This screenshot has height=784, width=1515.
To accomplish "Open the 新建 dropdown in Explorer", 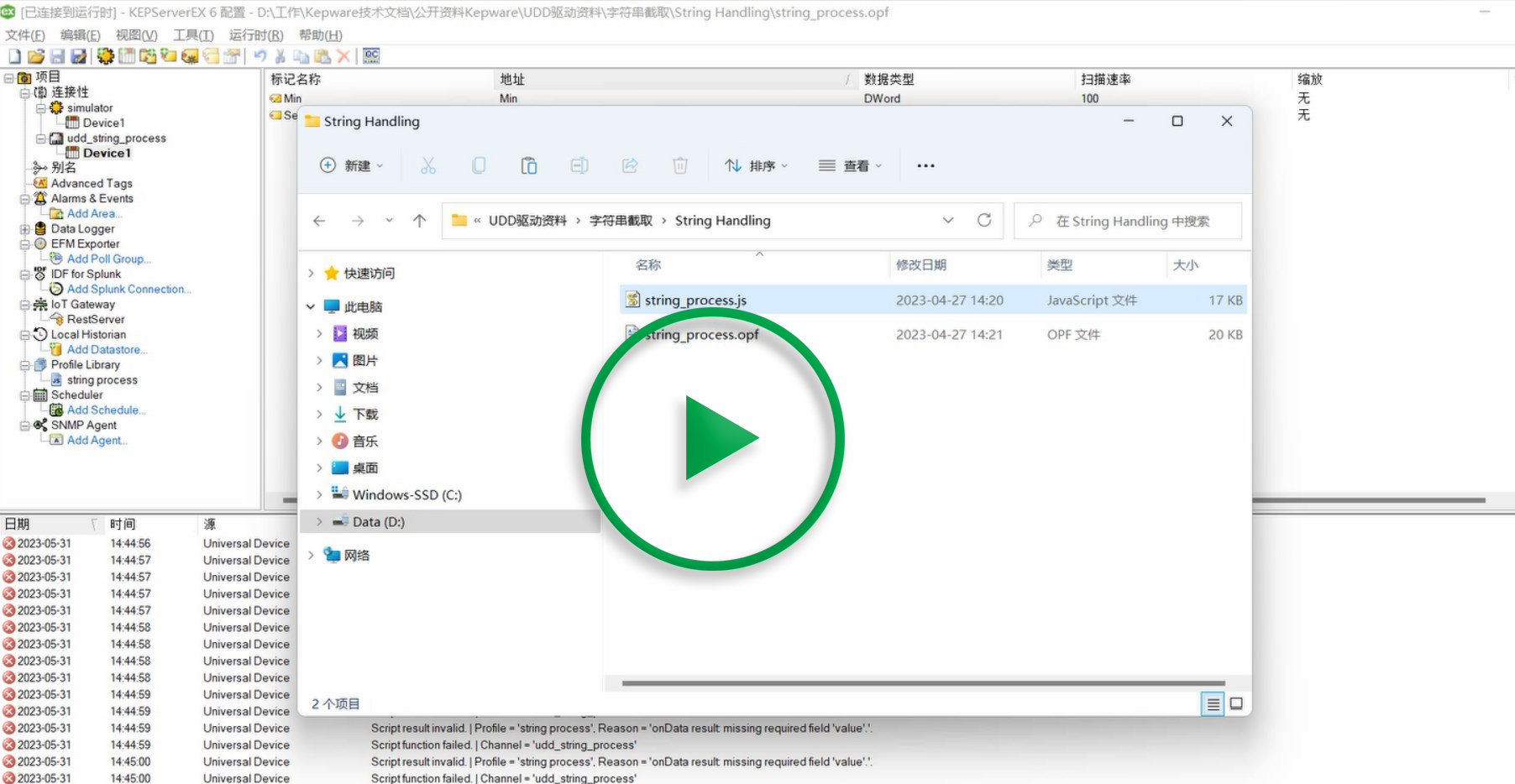I will 352,166.
